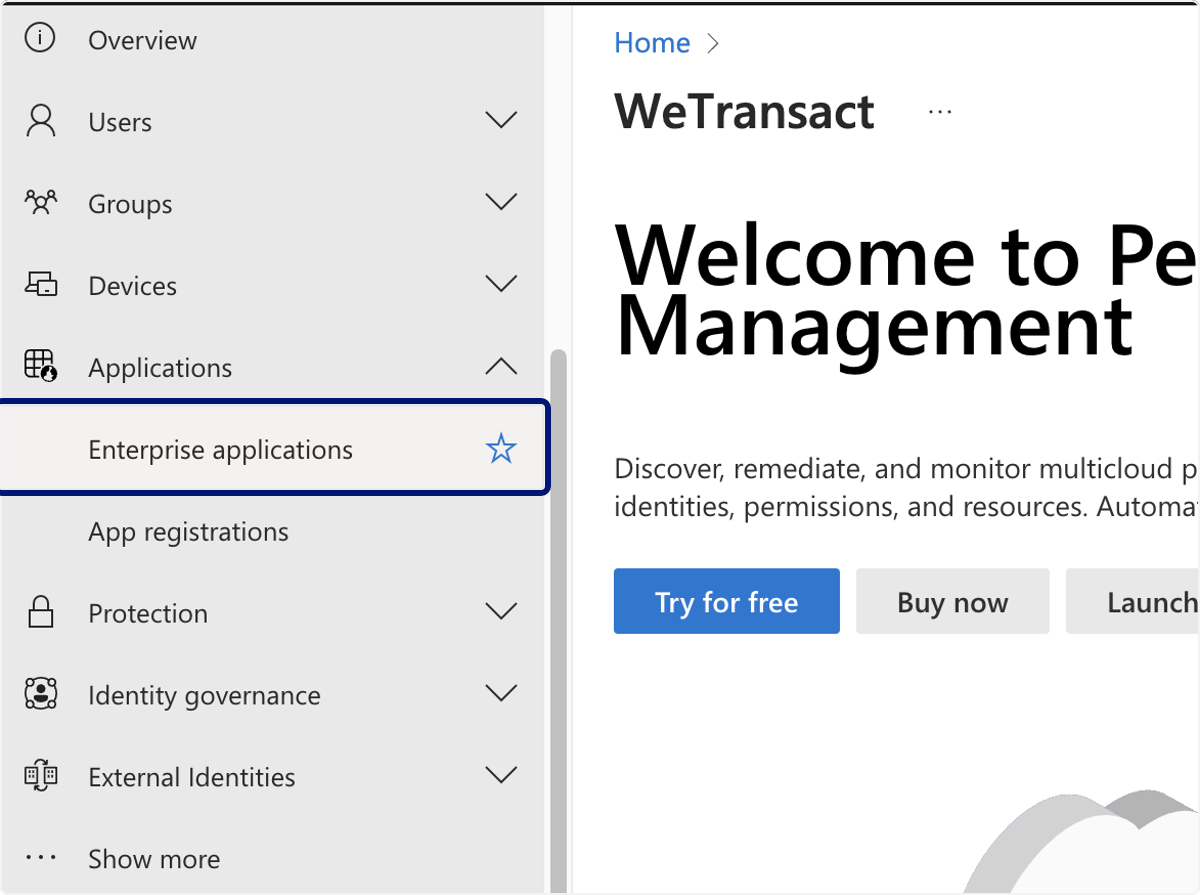Expand the Identity governance chevron
Image resolution: width=1200 pixels, height=895 pixels.
[x=501, y=694]
